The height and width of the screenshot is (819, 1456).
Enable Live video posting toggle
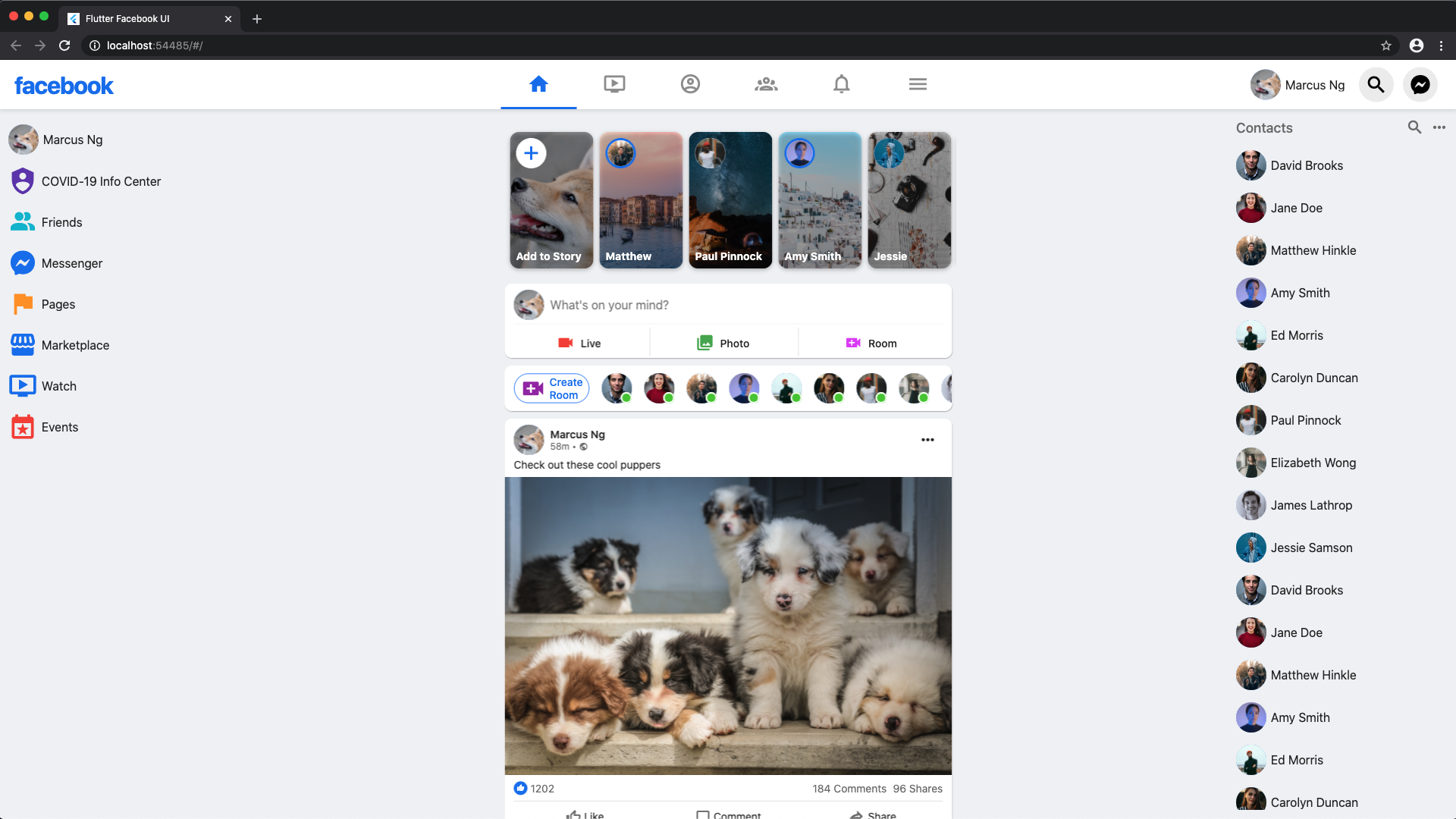[579, 342]
